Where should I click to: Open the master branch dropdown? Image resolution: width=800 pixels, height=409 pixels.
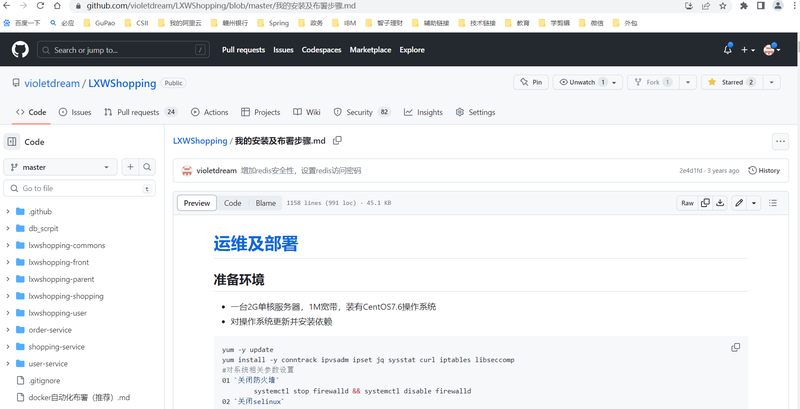[x=62, y=167]
